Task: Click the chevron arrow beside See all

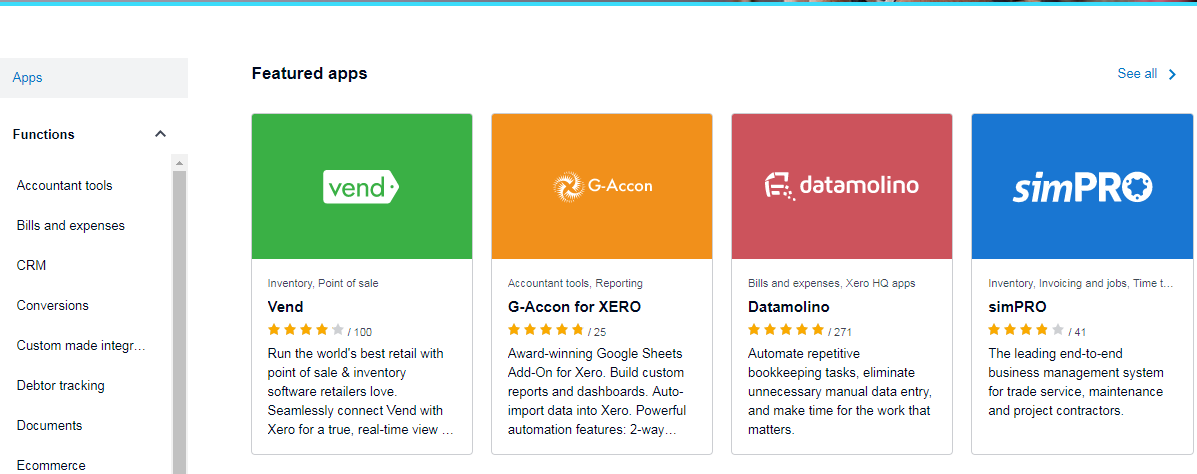Action: (1172, 74)
